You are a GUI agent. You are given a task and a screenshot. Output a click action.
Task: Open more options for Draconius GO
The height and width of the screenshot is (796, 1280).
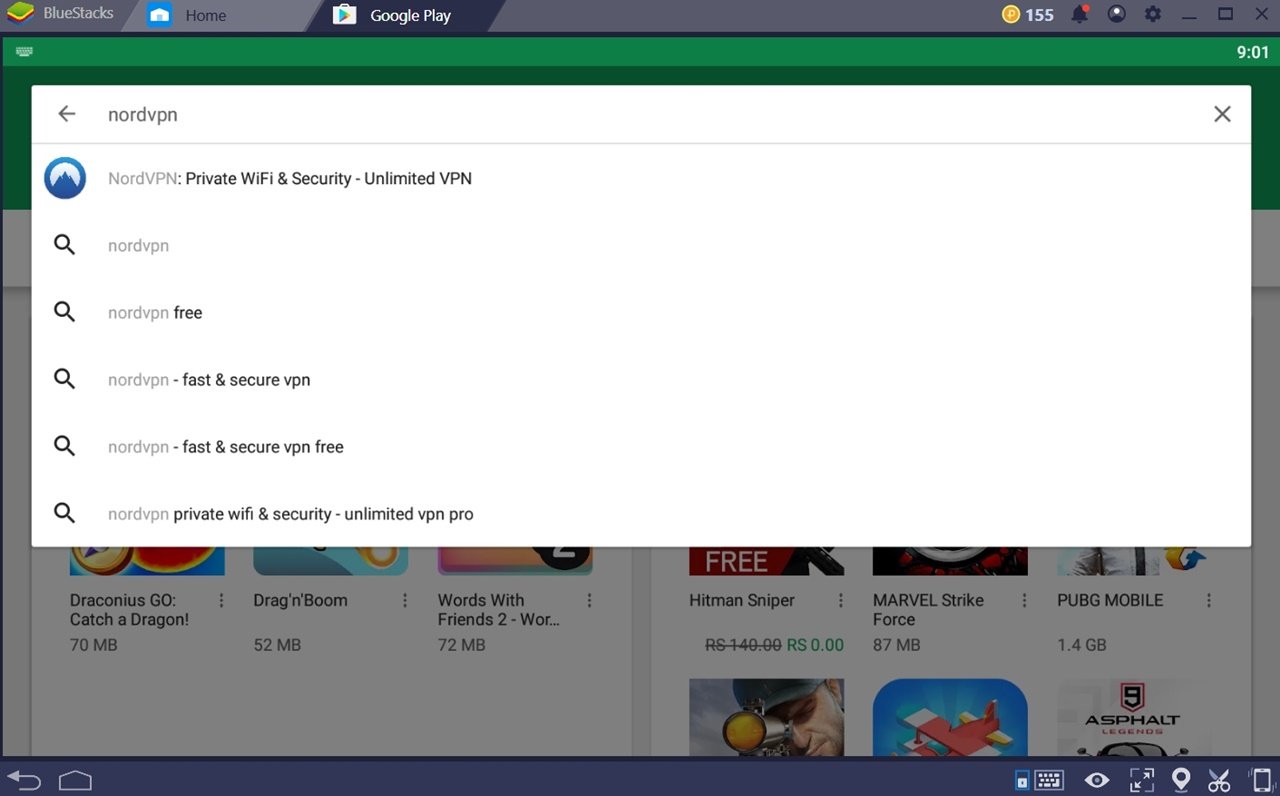pos(221,601)
